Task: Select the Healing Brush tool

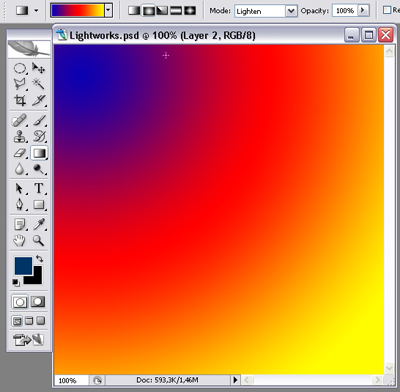Action: pyautogui.click(x=20, y=120)
